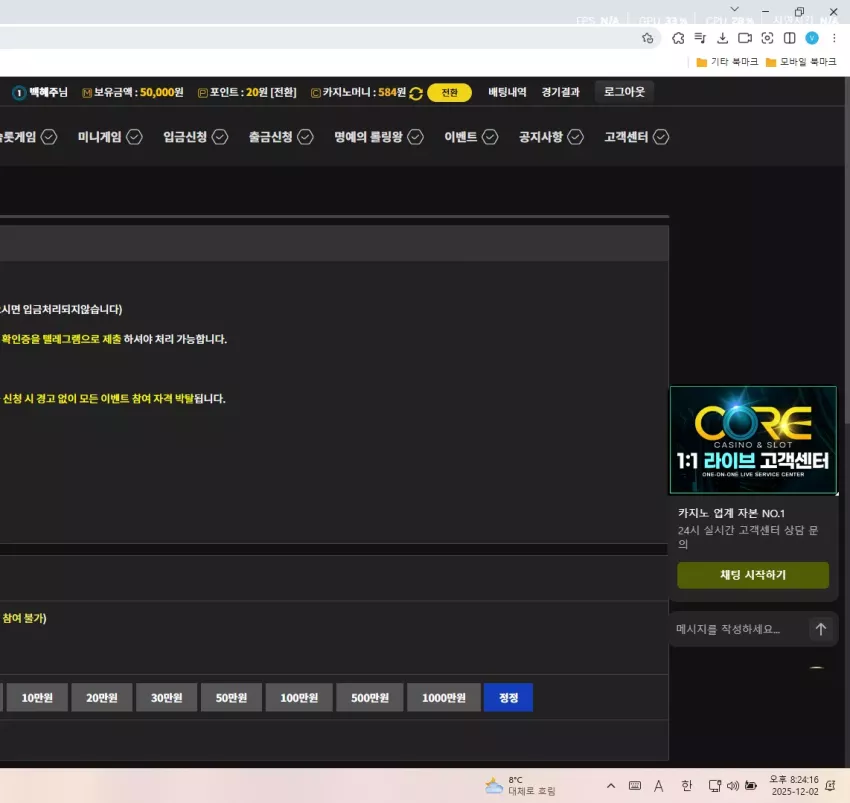
Task: Select the 1000만원 amount button
Action: tap(443, 697)
